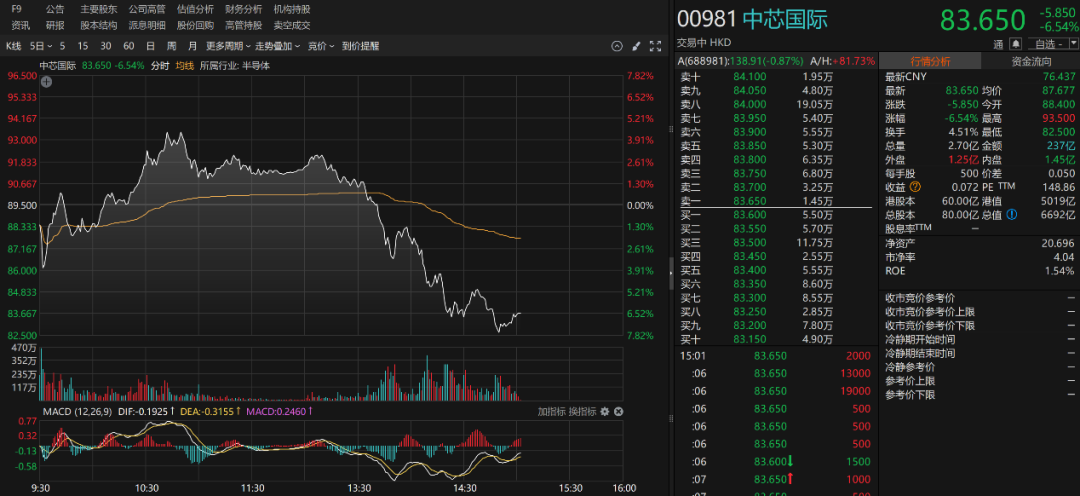Click 加指标 add indicator link

click(x=552, y=411)
